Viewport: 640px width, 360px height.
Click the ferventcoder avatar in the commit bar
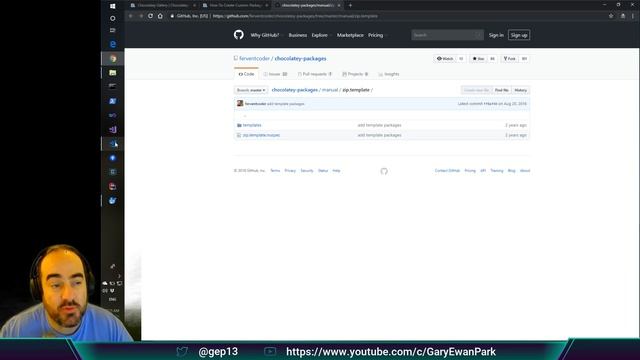point(240,103)
